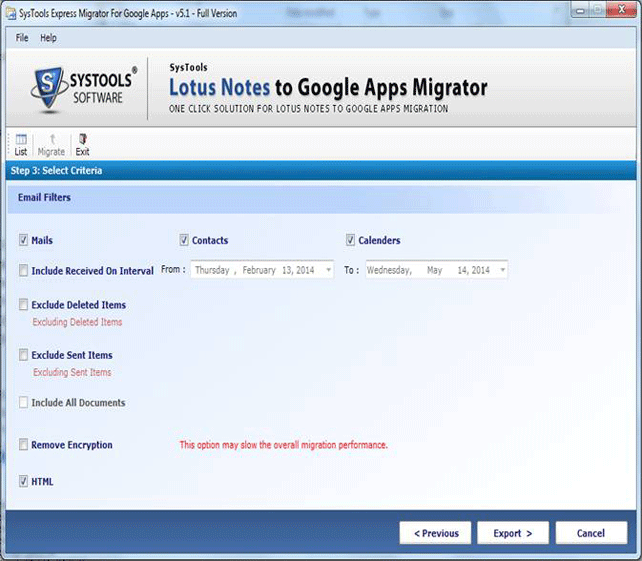Click the Email Filters heading
The height and width of the screenshot is (561, 642).
[44, 197]
